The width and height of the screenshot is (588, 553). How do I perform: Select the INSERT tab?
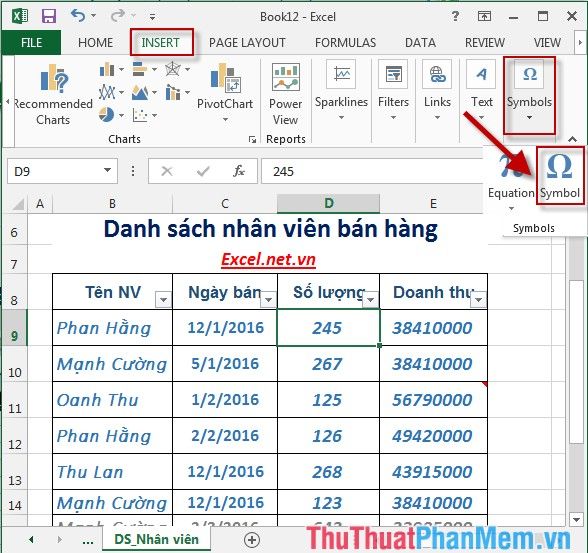(x=160, y=42)
